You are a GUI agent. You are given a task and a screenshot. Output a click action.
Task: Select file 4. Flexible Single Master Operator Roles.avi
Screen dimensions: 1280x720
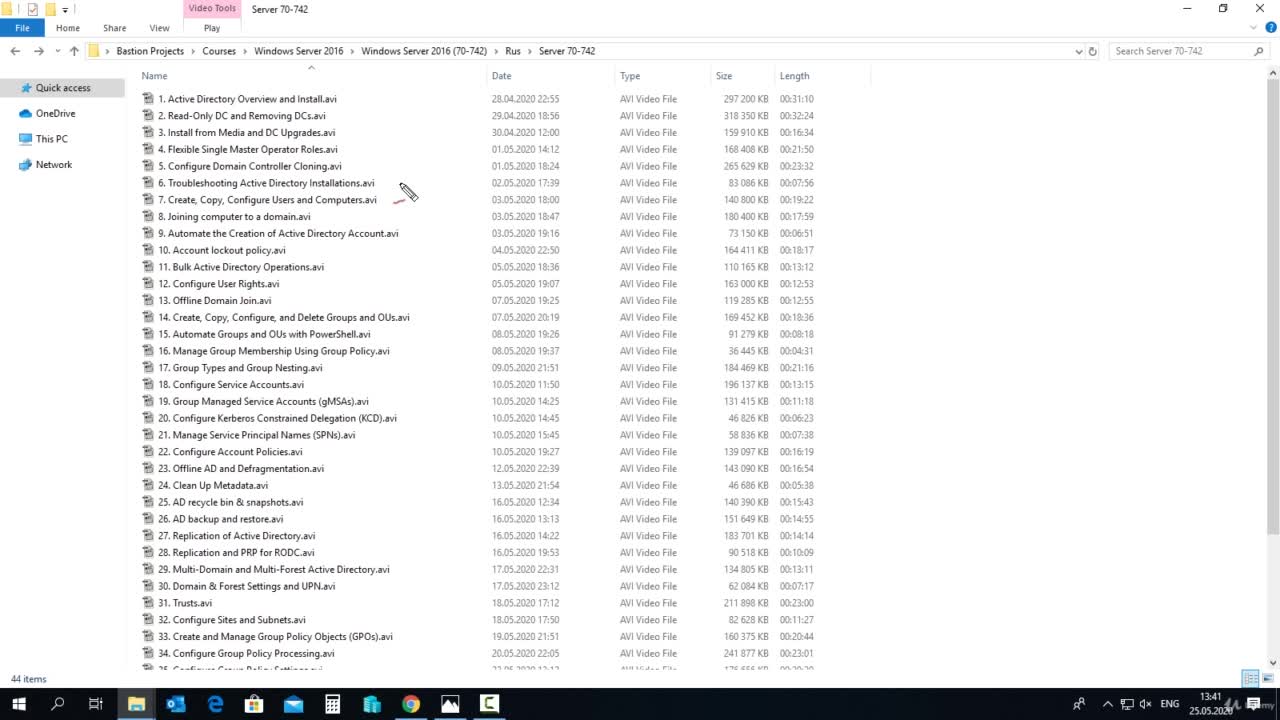tap(247, 150)
